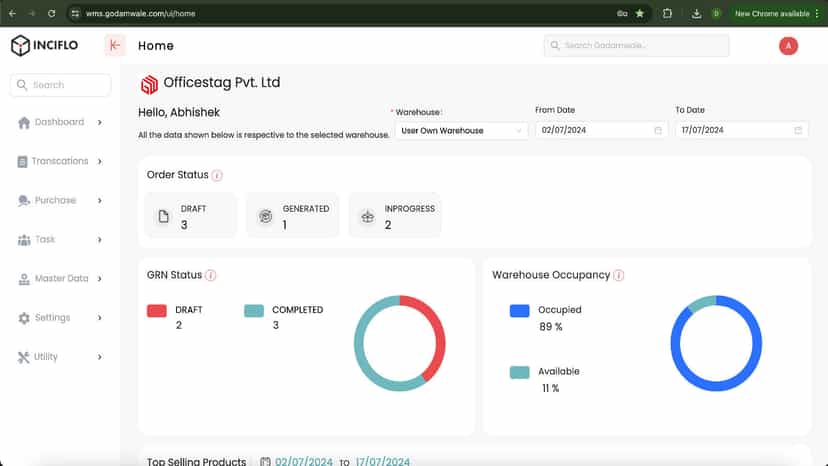828x466 pixels.
Task: Go back in browser history
Action: 13,13
